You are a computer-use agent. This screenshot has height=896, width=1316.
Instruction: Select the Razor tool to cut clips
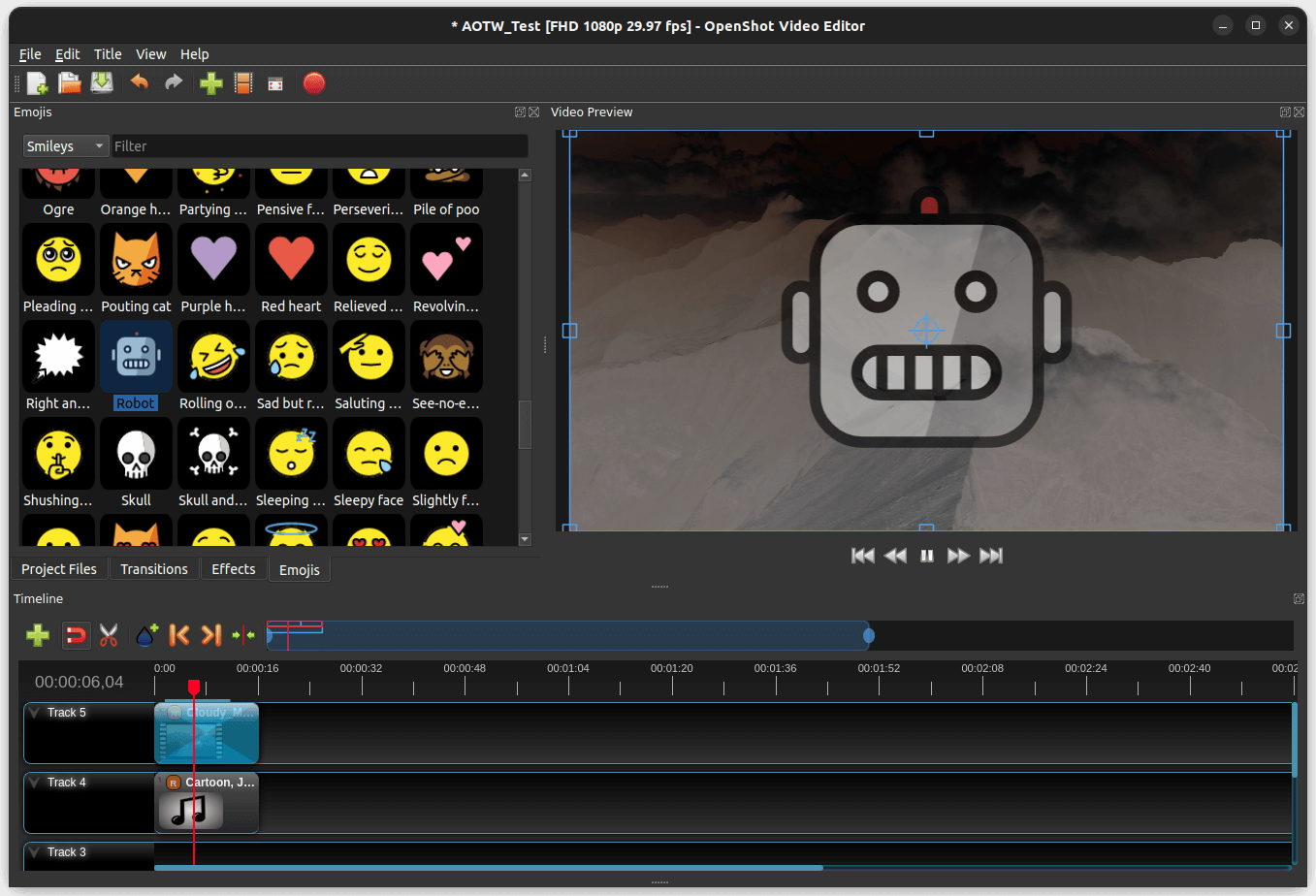click(x=110, y=635)
